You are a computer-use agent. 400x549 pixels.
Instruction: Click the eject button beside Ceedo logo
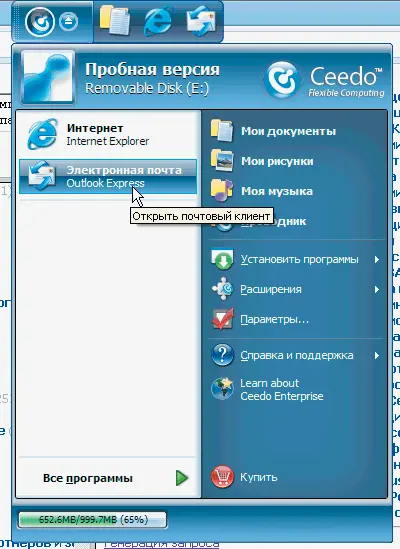click(x=69, y=22)
